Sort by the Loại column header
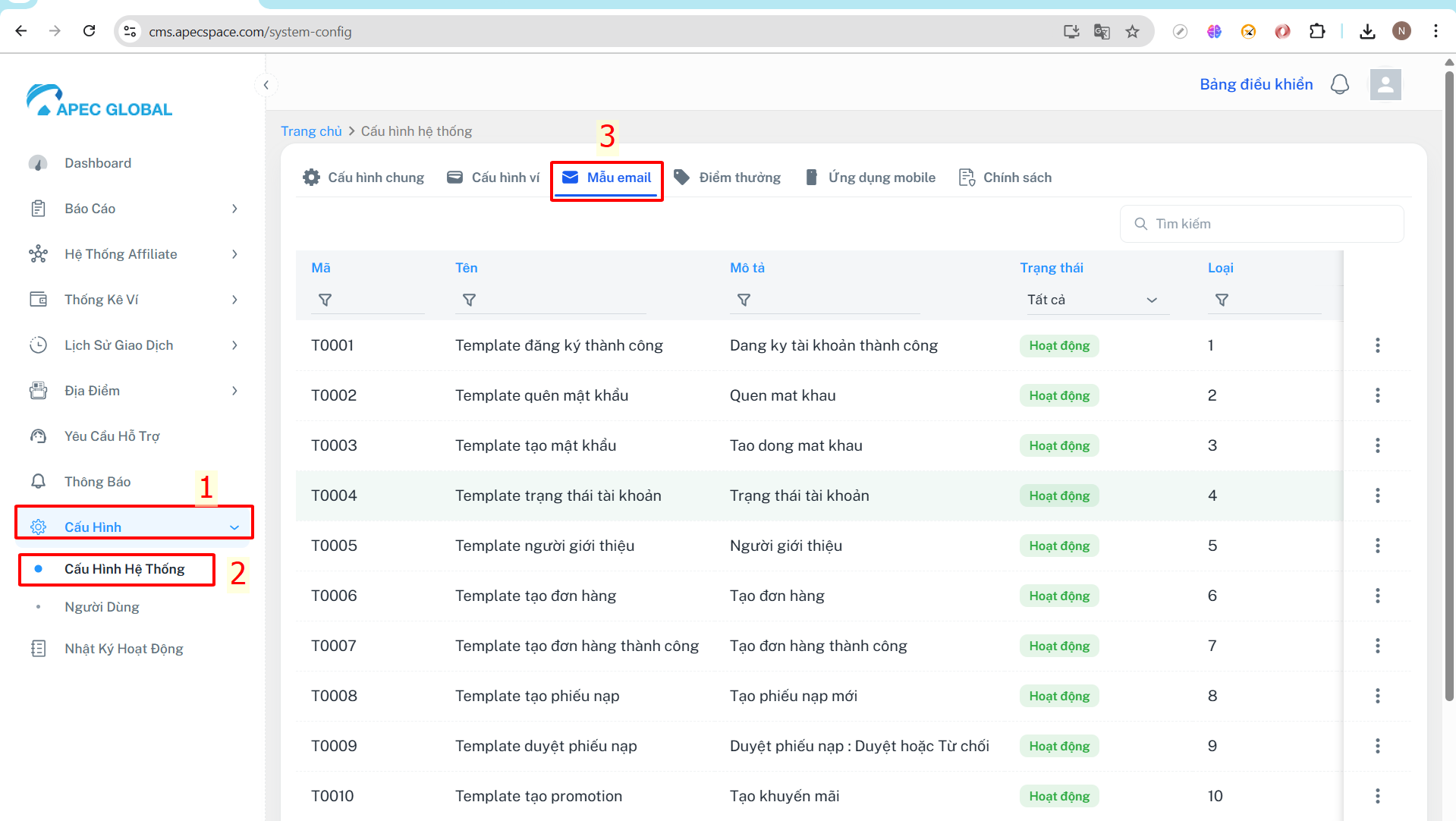 click(1221, 268)
